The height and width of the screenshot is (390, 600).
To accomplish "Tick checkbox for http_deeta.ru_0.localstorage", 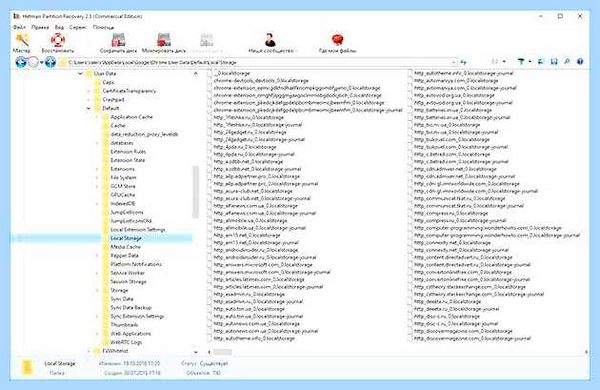I will (410, 302).
